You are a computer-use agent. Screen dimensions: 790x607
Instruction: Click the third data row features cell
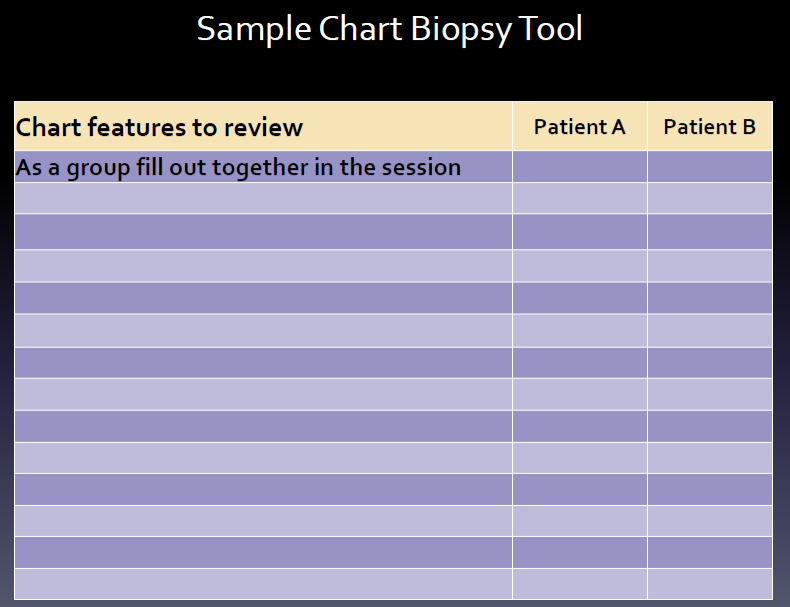click(x=264, y=232)
